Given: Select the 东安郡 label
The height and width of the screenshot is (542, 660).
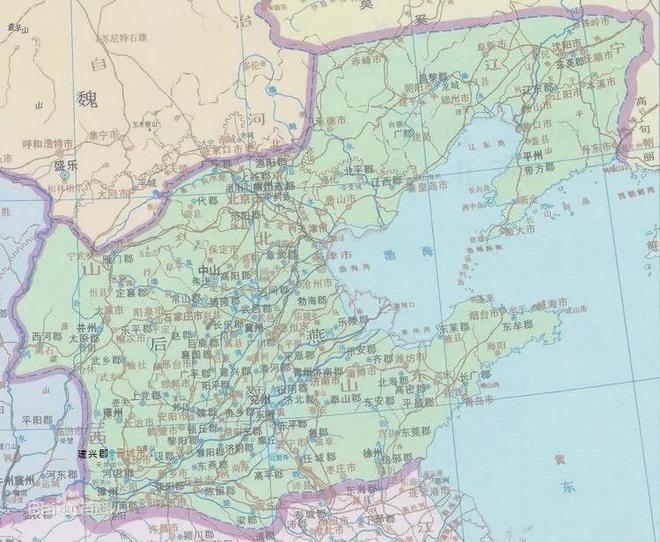Looking at the screenshot, I should click(x=380, y=401).
